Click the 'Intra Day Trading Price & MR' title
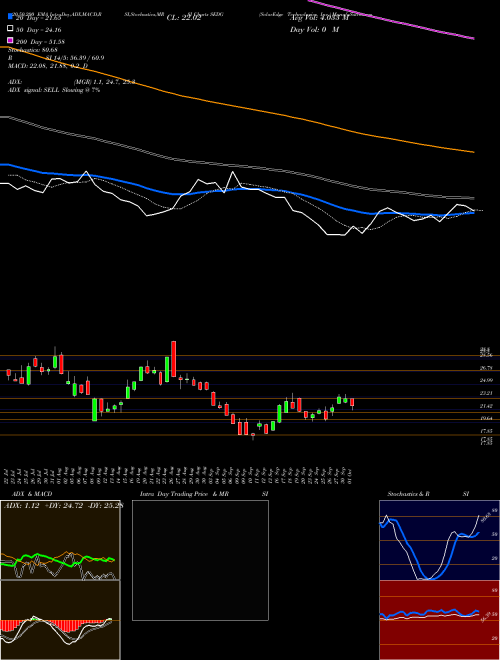 [x=184, y=494]
